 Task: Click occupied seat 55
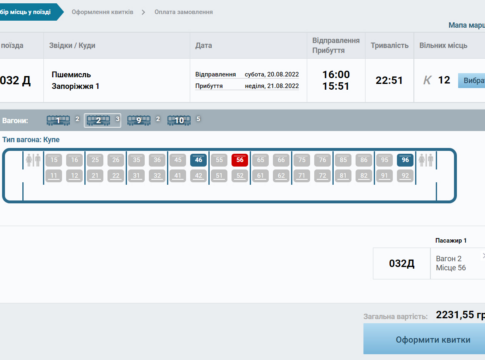(x=219, y=160)
